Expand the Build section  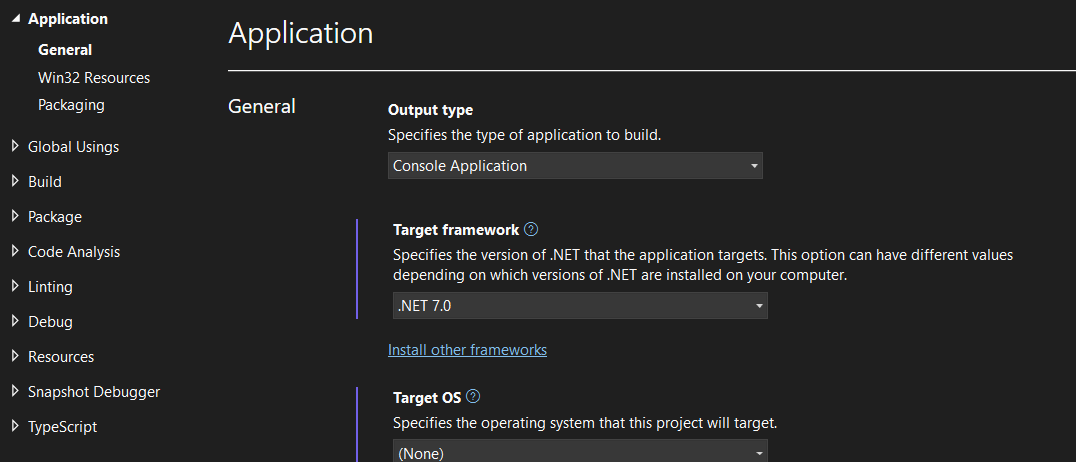click(x=15, y=181)
